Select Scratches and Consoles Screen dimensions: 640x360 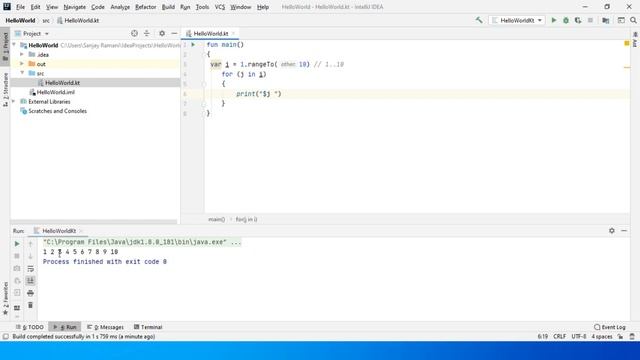[x=57, y=111]
